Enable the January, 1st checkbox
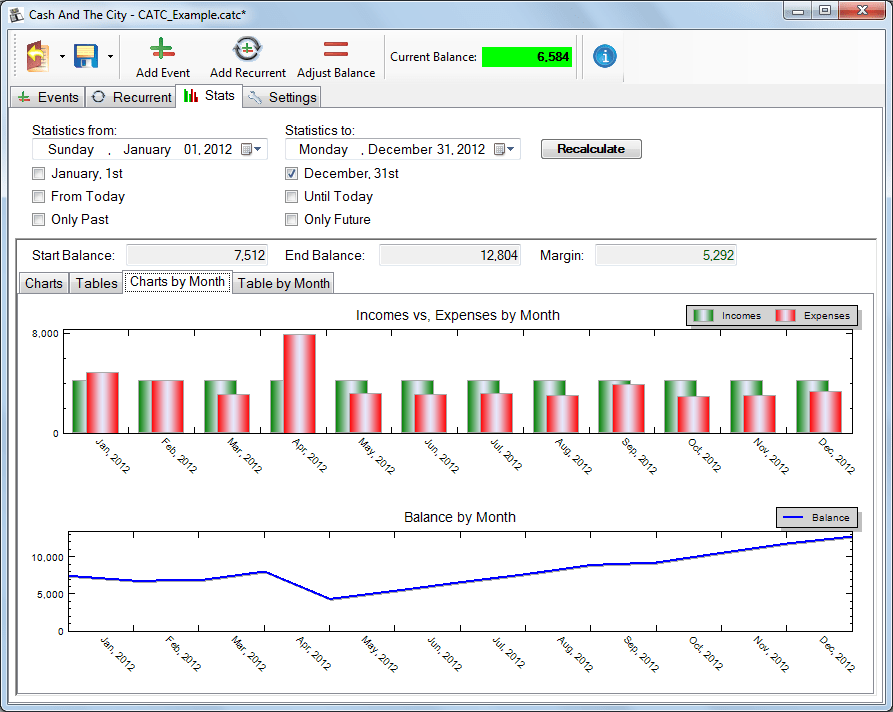 (x=39, y=174)
